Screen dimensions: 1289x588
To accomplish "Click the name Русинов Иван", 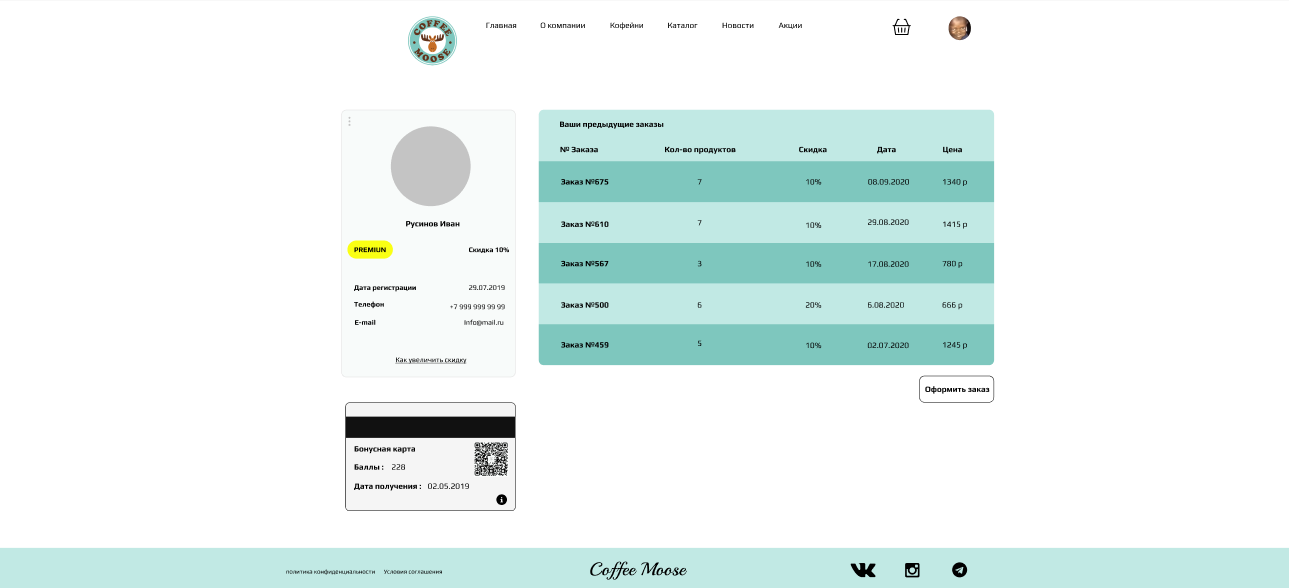I will tap(433, 224).
